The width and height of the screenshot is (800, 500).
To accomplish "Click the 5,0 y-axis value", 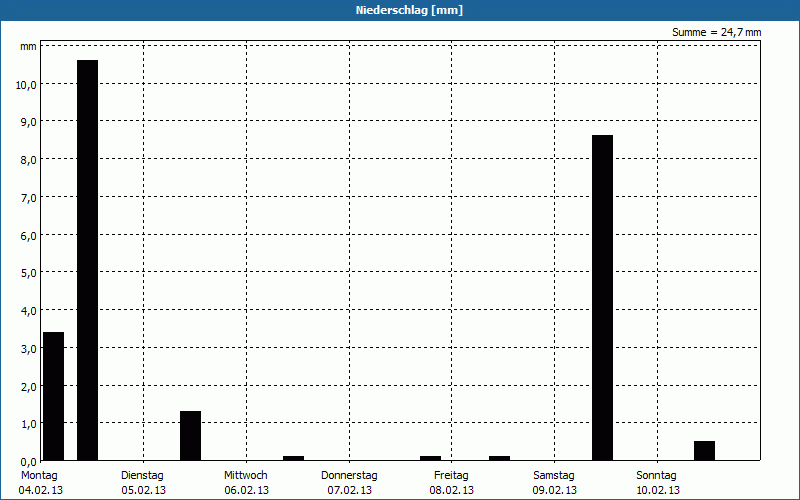I will pyautogui.click(x=29, y=273).
